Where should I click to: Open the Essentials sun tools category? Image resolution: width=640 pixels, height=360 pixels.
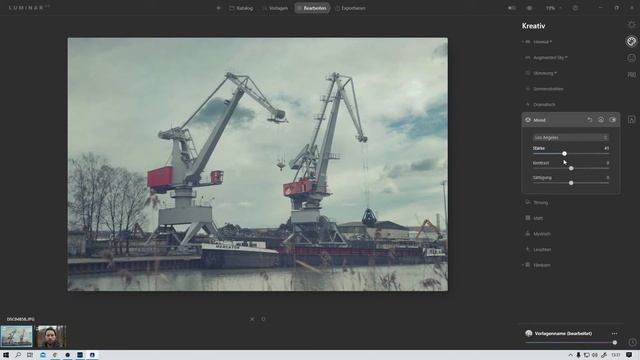tap(631, 24)
